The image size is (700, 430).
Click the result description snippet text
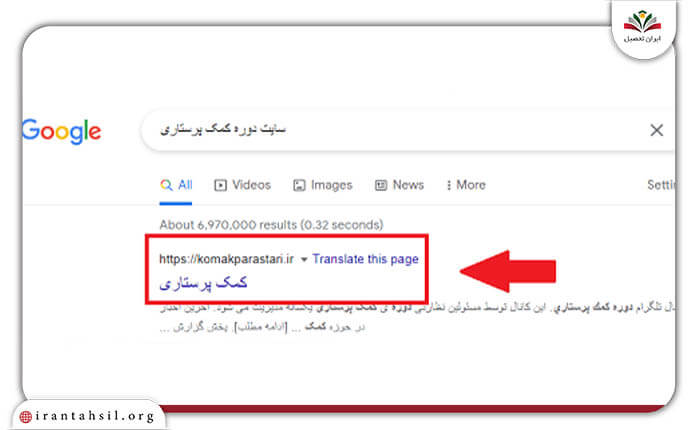[417, 317]
